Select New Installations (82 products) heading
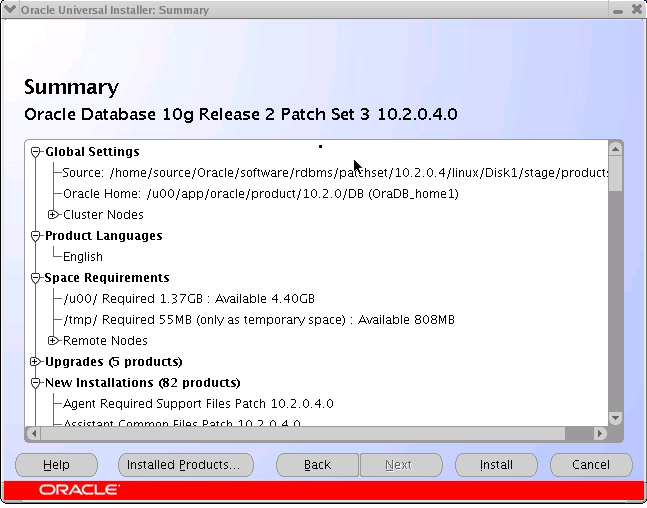 (x=143, y=383)
